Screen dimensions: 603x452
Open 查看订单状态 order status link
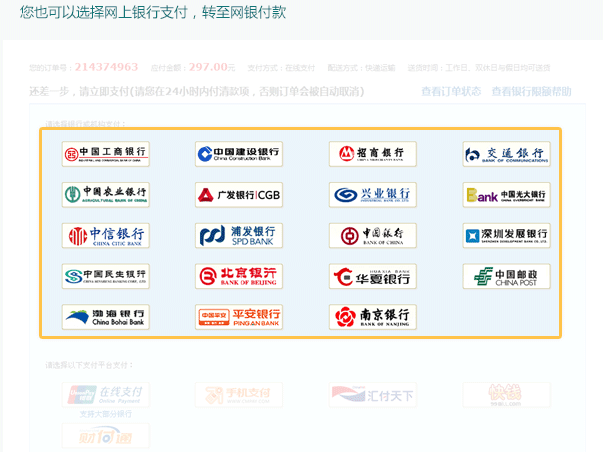[x=451, y=92]
